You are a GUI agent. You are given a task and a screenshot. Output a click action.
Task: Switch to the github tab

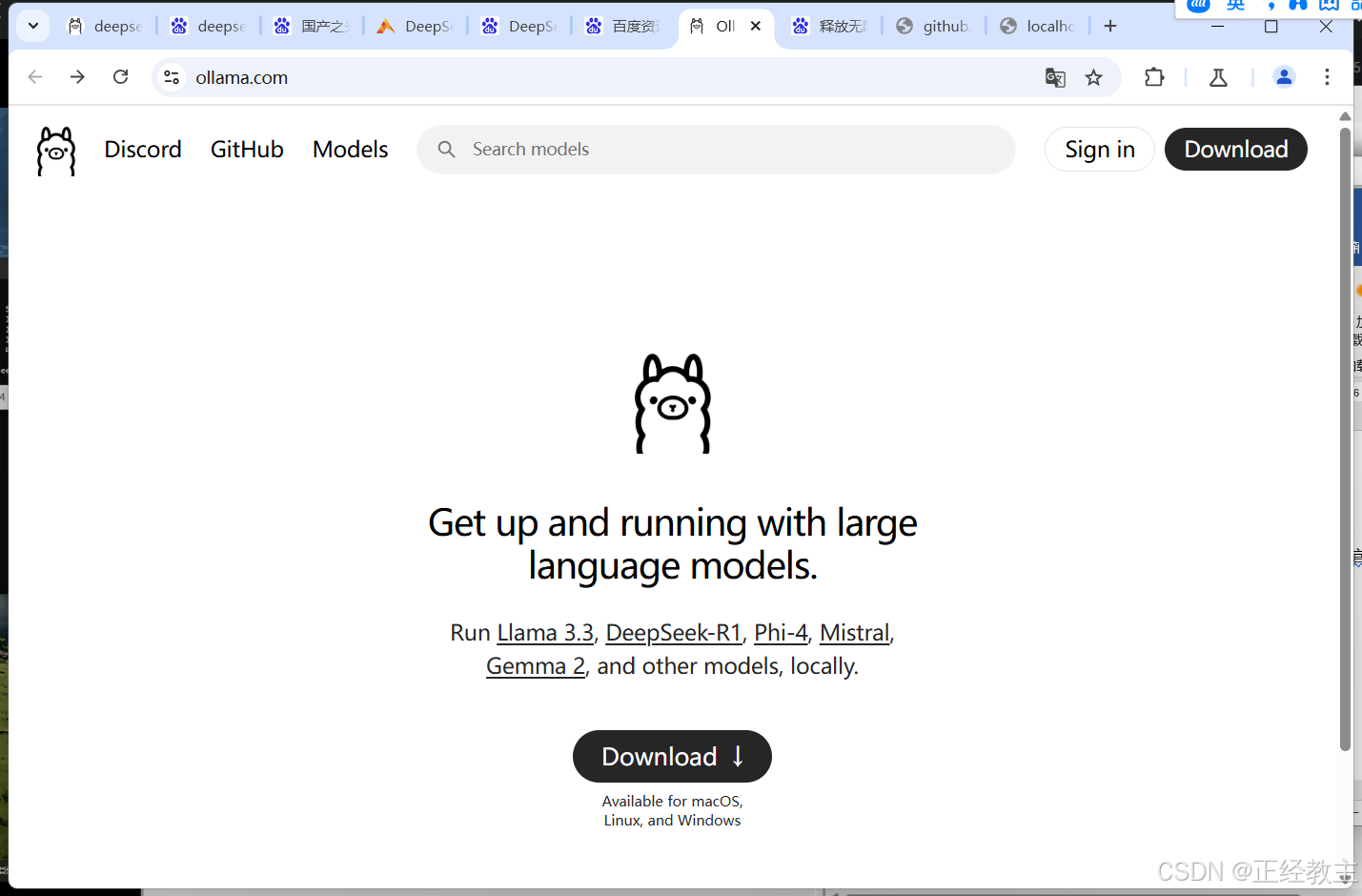[x=934, y=26]
